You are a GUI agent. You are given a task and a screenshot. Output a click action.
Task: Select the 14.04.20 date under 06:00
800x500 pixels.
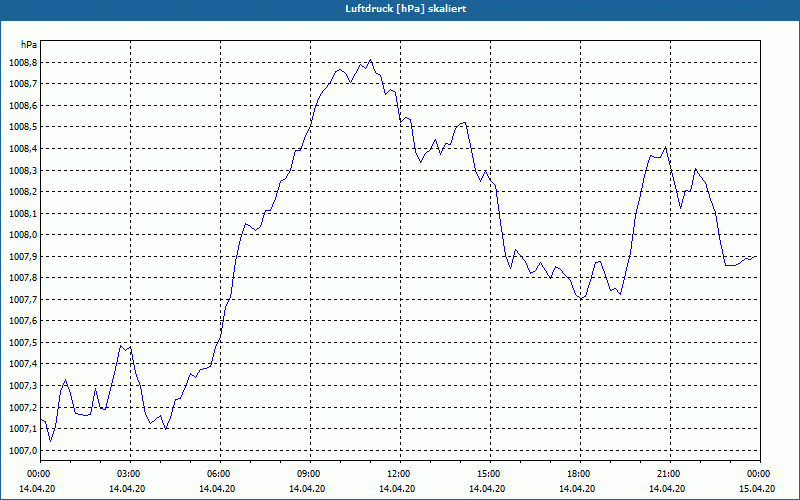point(217,489)
